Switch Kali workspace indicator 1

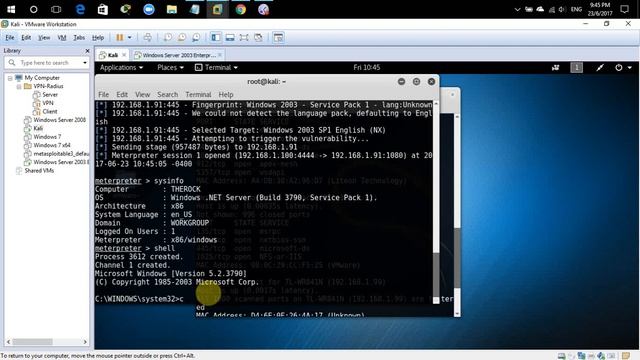[x=576, y=67]
